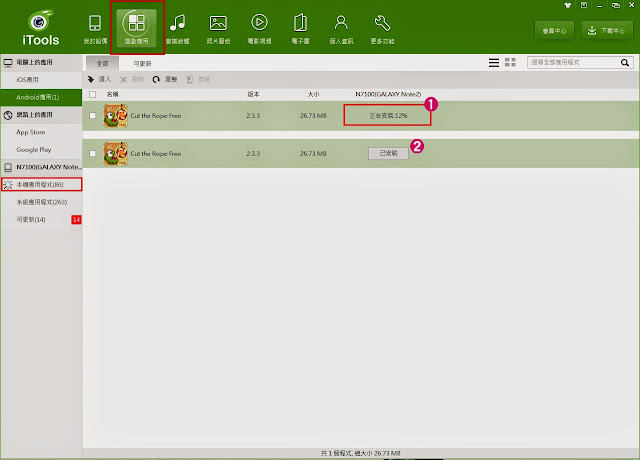Click 26.73 MB size in installing row
This screenshot has width=640, height=460.
coord(313,116)
